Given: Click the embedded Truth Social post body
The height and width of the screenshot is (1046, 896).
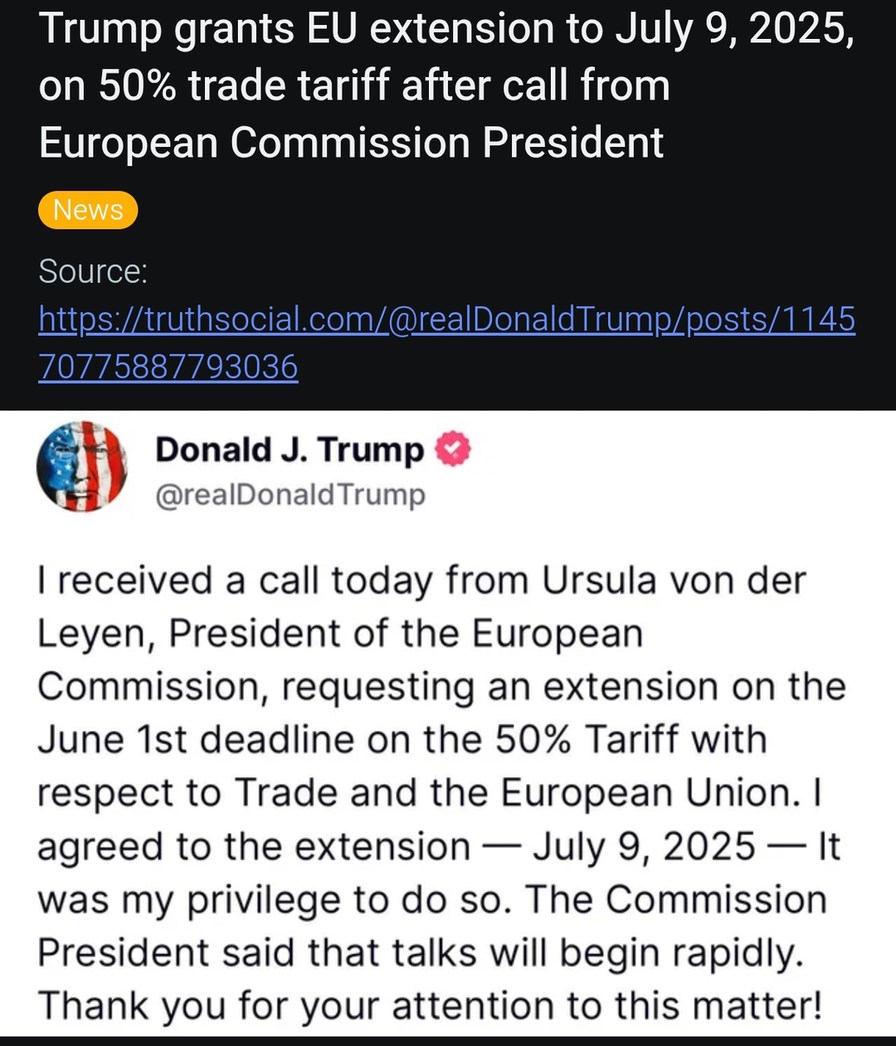Looking at the screenshot, I should pos(440,790).
